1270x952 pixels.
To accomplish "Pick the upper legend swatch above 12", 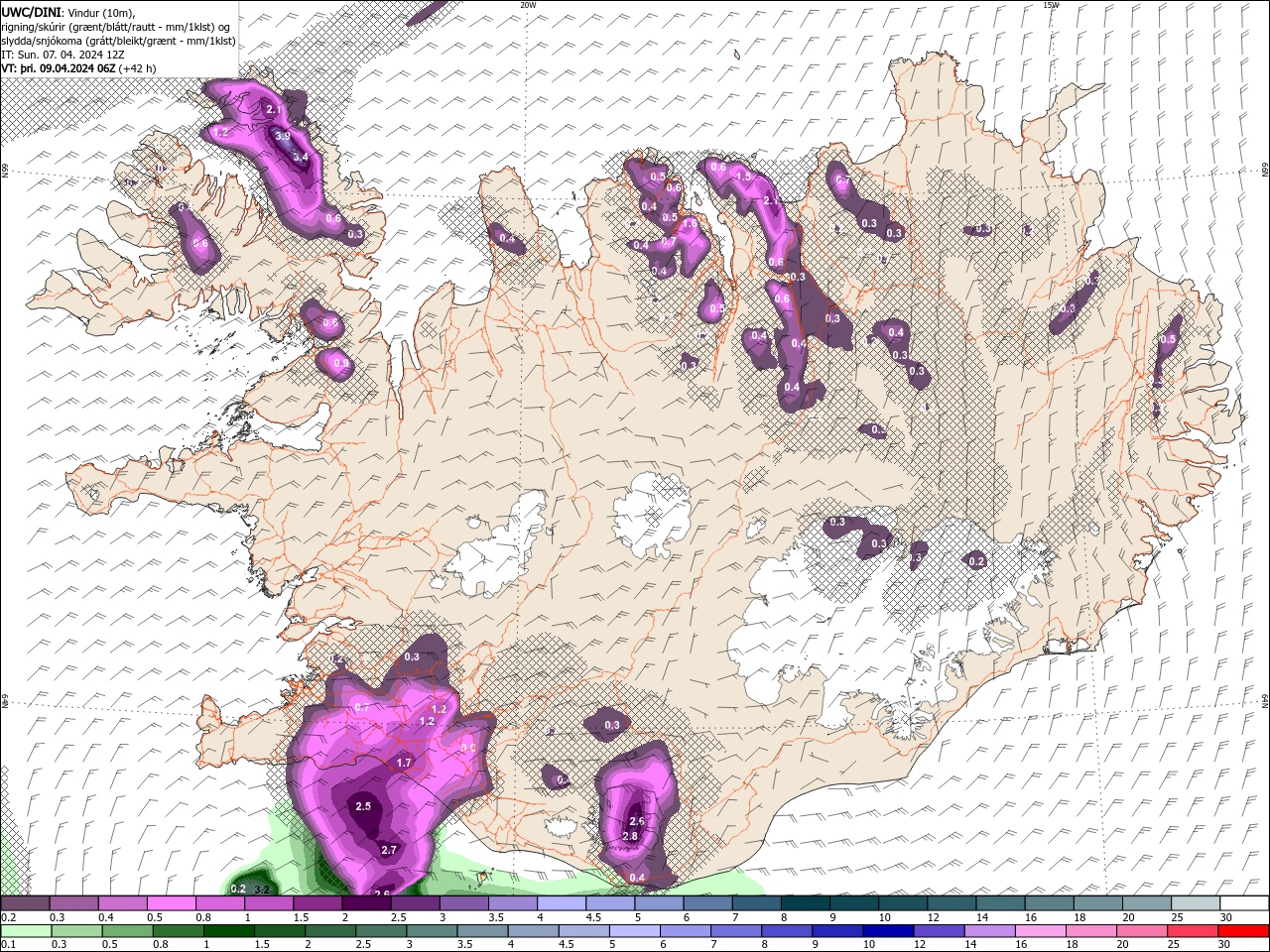I will [952, 903].
